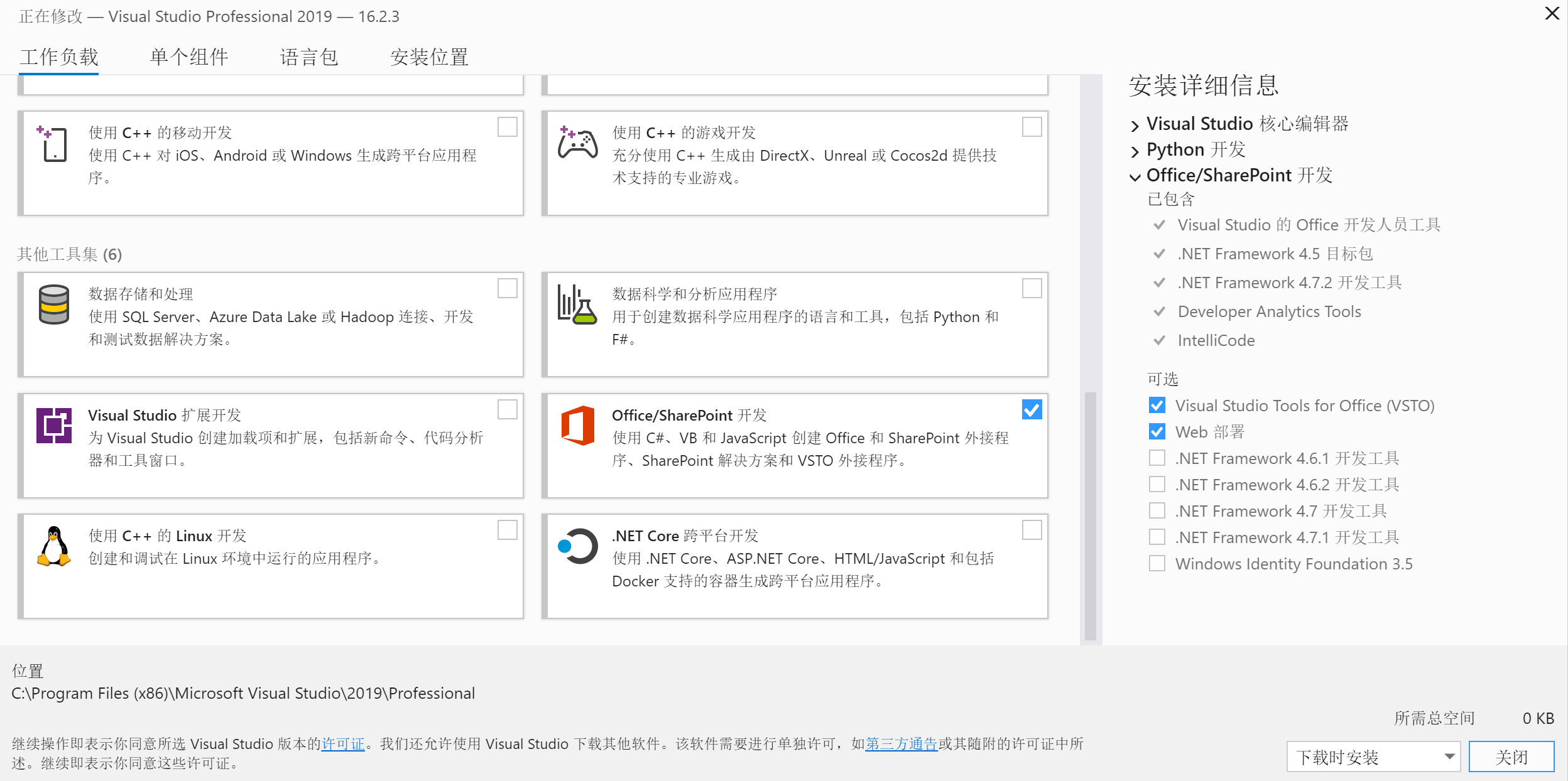Click the chart and flask data science icon
Image resolution: width=1568 pixels, height=781 pixels.
(577, 304)
